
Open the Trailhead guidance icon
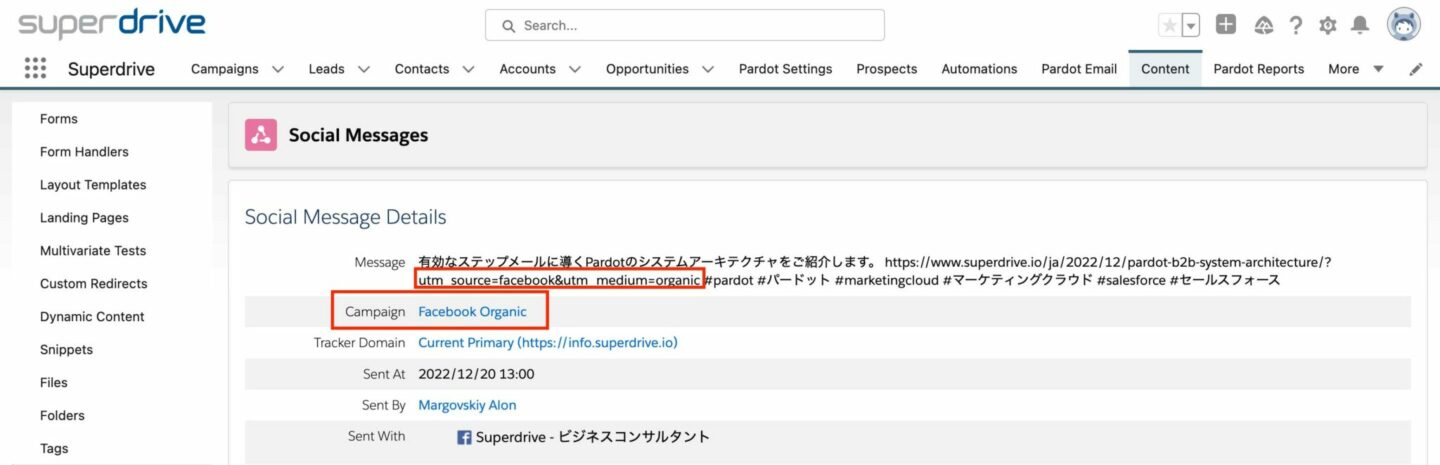click(1263, 26)
